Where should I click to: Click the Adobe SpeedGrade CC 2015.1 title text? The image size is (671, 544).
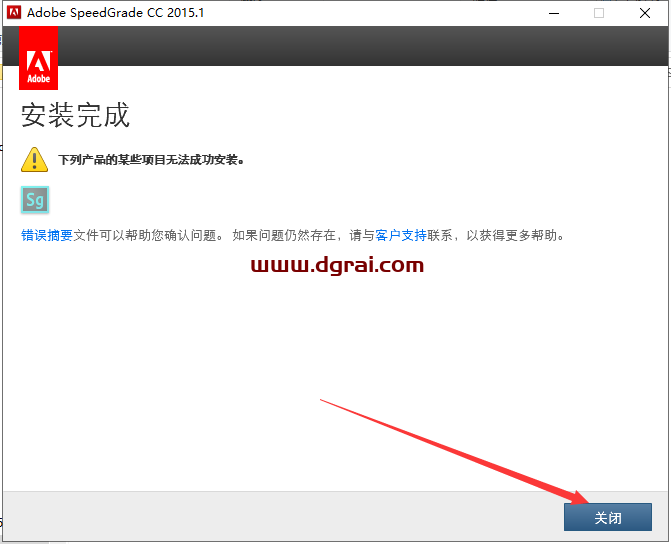pyautogui.click(x=116, y=13)
